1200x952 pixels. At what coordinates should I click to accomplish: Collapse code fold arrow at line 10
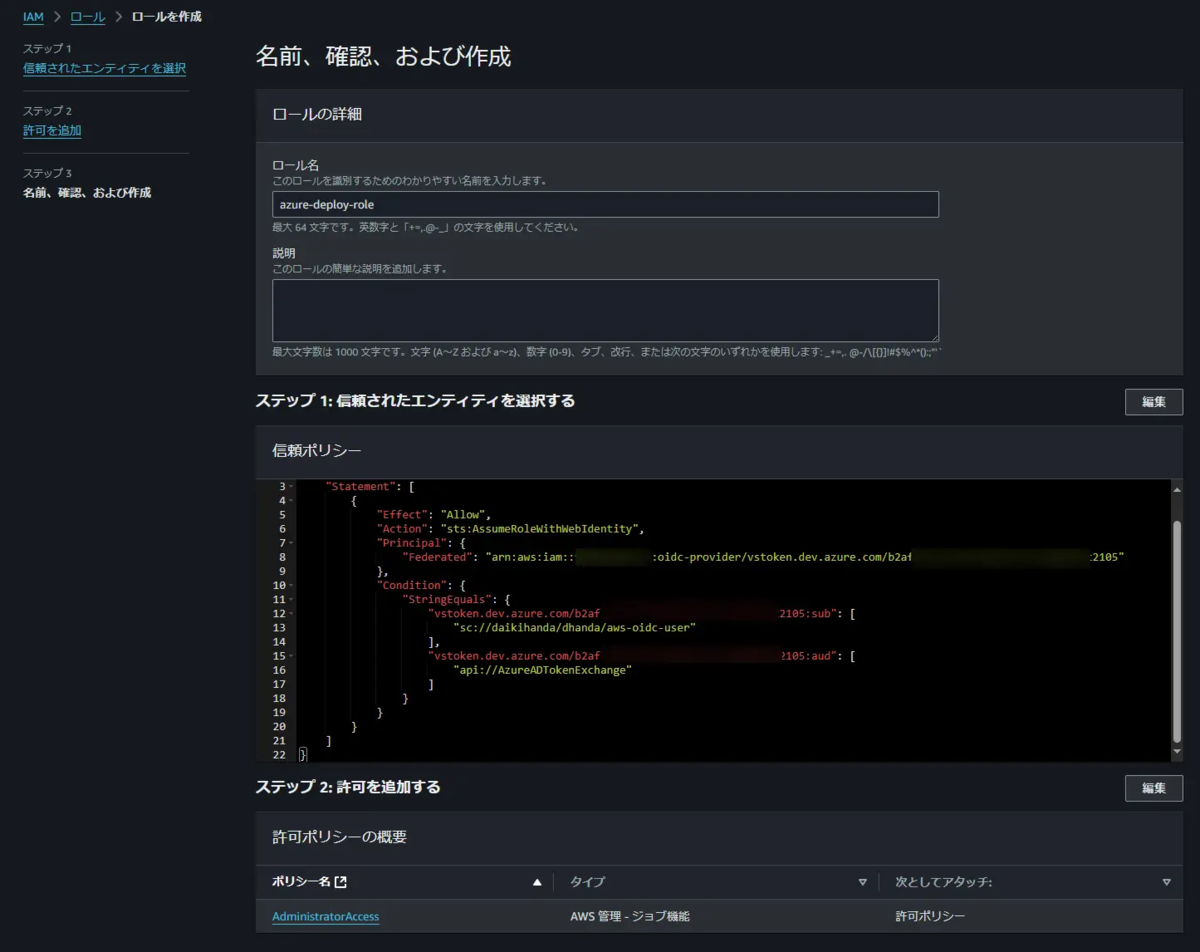pyautogui.click(x=291, y=585)
